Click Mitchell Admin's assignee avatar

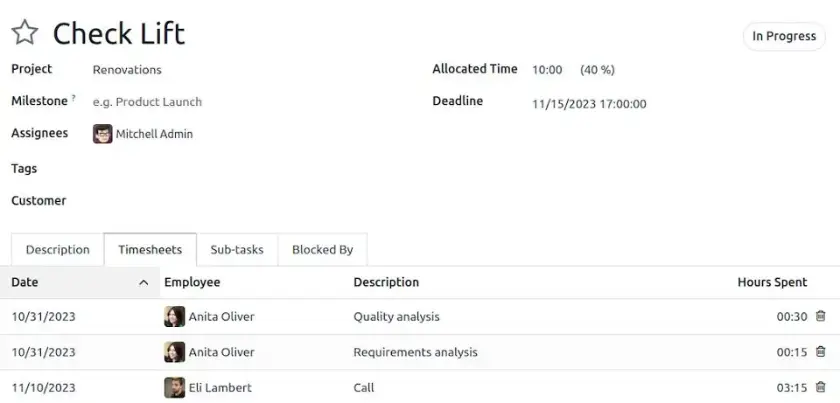(x=102, y=134)
